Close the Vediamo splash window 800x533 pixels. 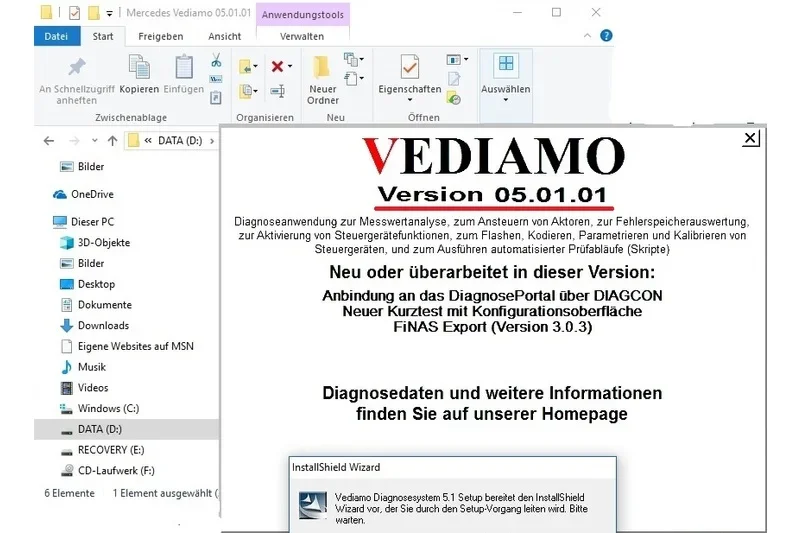pos(750,138)
